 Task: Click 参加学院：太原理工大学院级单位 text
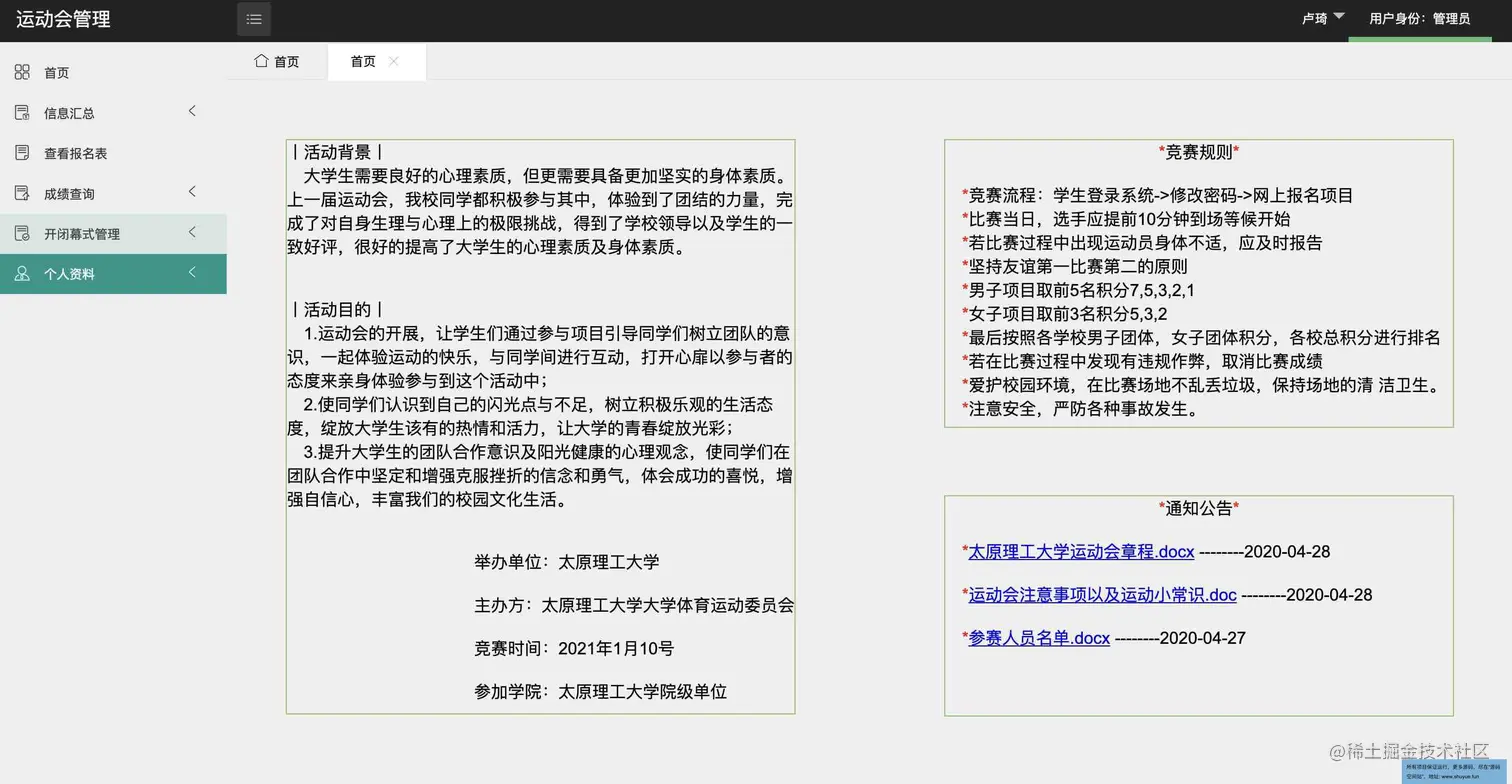600,691
